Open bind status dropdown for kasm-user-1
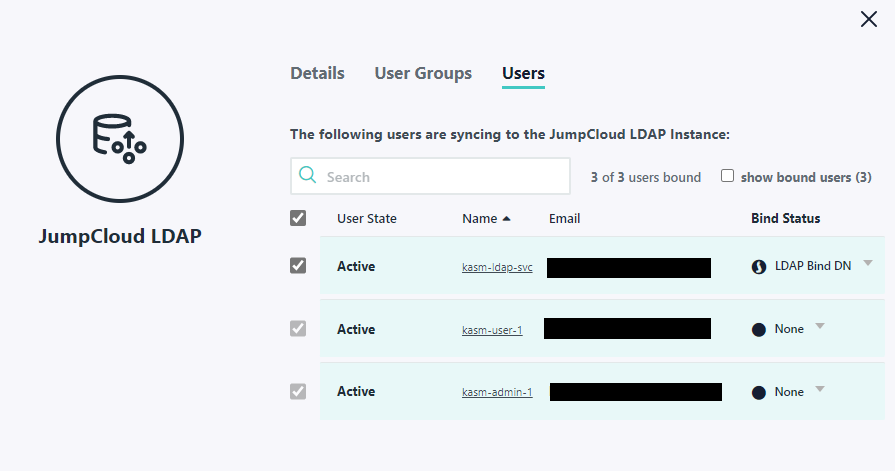 coord(819,326)
